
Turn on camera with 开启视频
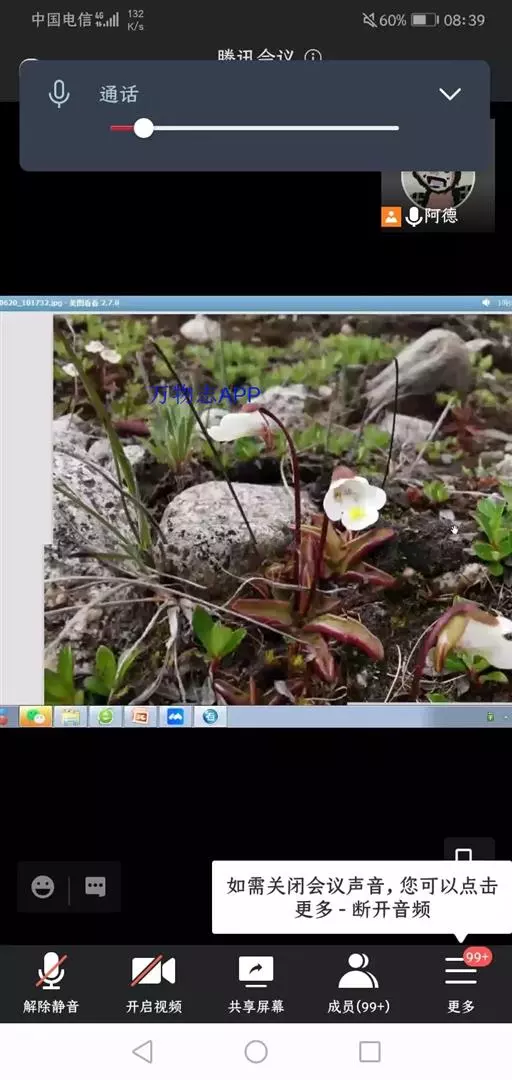[154, 983]
